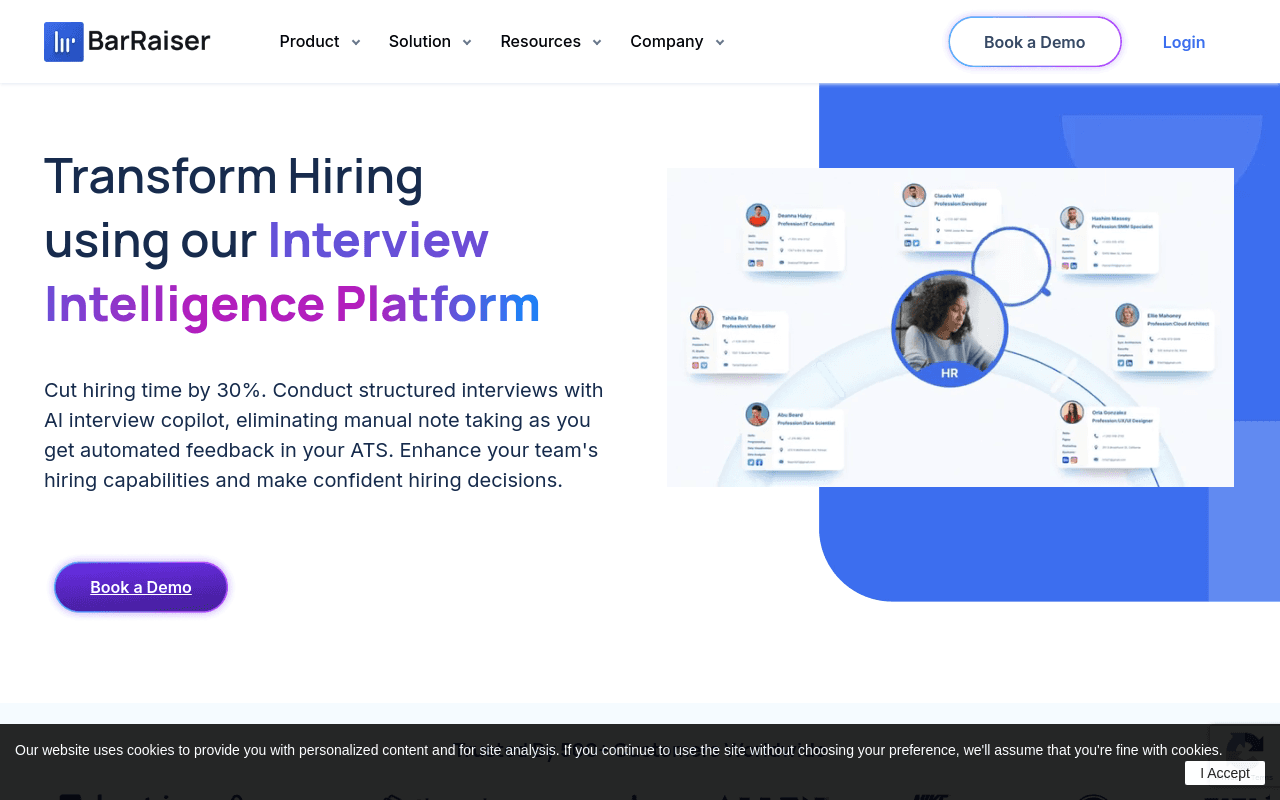Click Abu Beard's Data Scientist avatar
This screenshot has width=1280, height=800.
click(x=757, y=415)
